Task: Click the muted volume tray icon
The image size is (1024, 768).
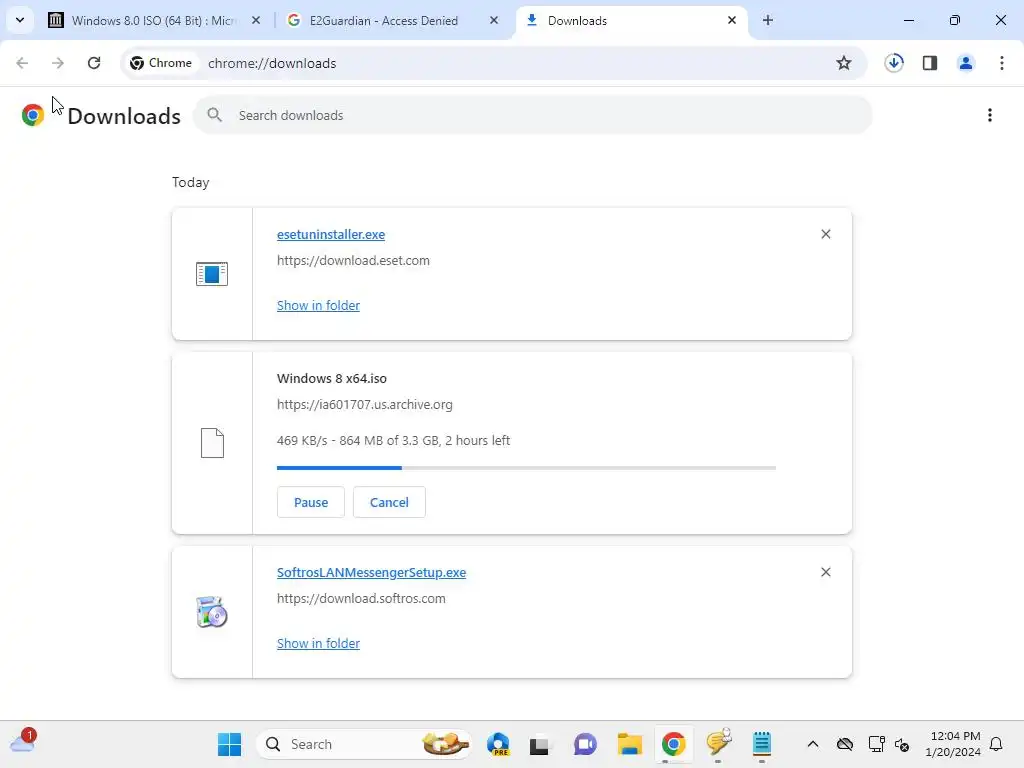Action: (903, 744)
